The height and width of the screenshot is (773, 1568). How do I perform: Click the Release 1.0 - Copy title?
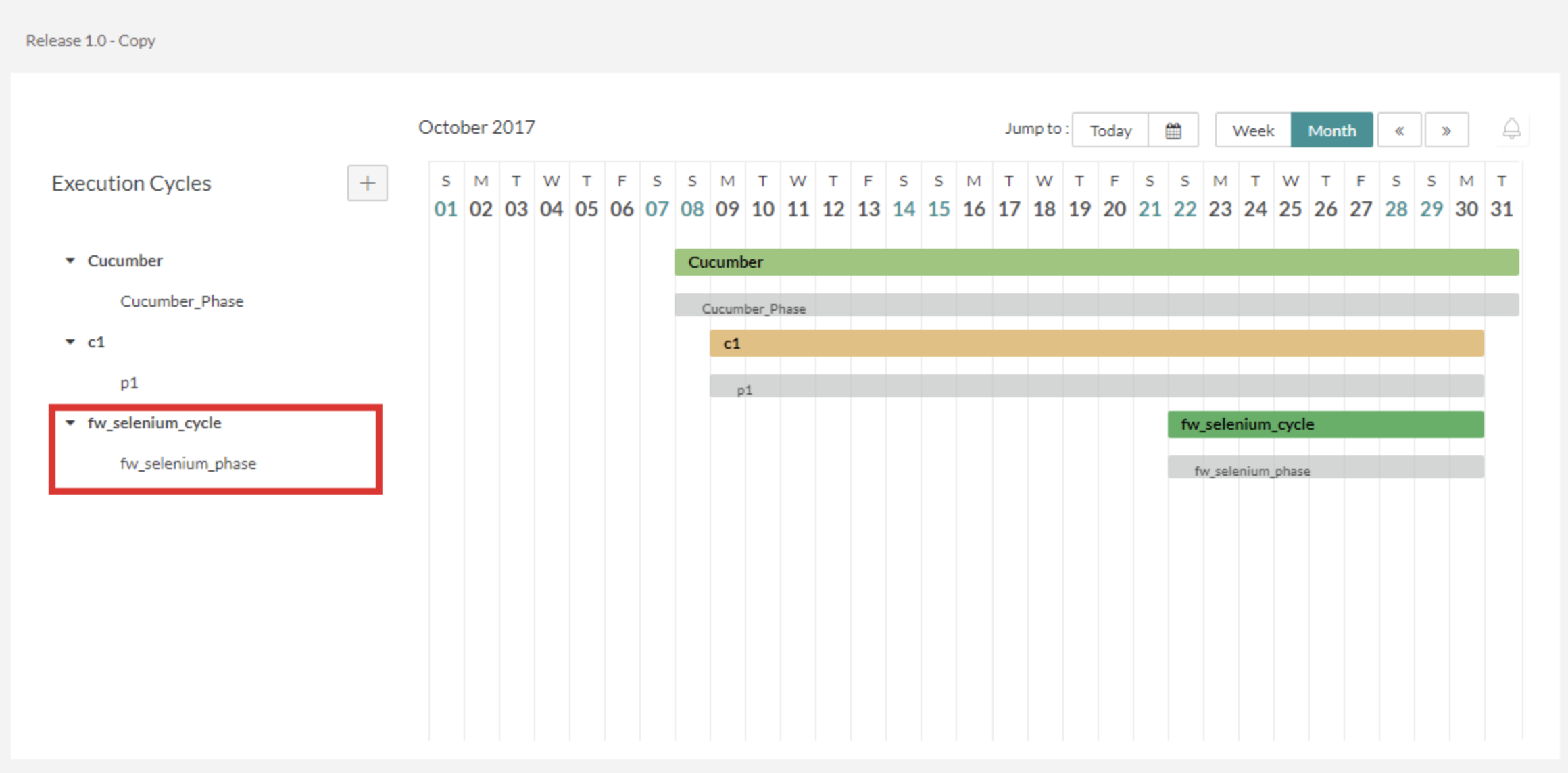(x=91, y=41)
